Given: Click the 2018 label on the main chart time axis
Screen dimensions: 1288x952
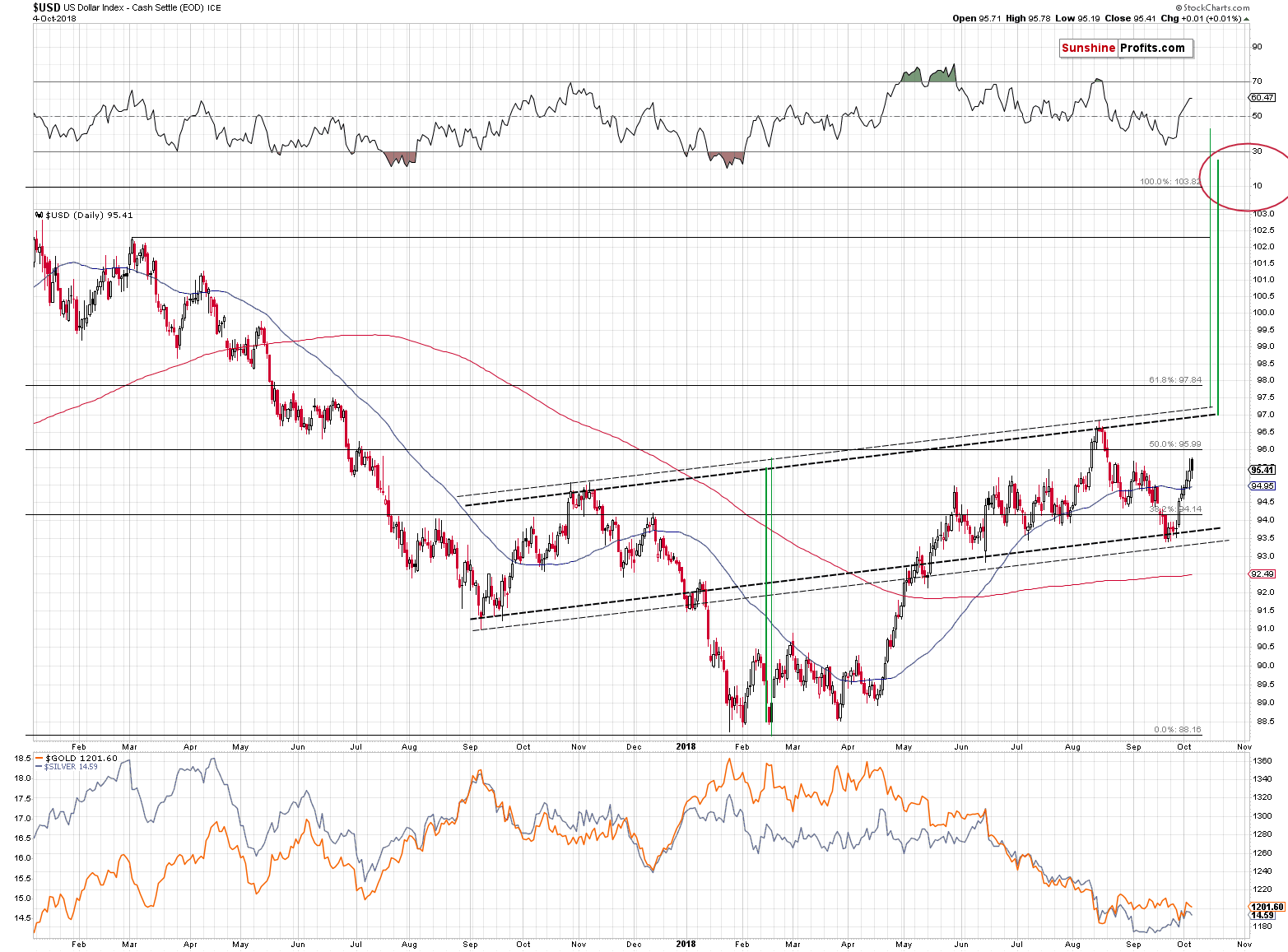Looking at the screenshot, I should coord(686,747).
